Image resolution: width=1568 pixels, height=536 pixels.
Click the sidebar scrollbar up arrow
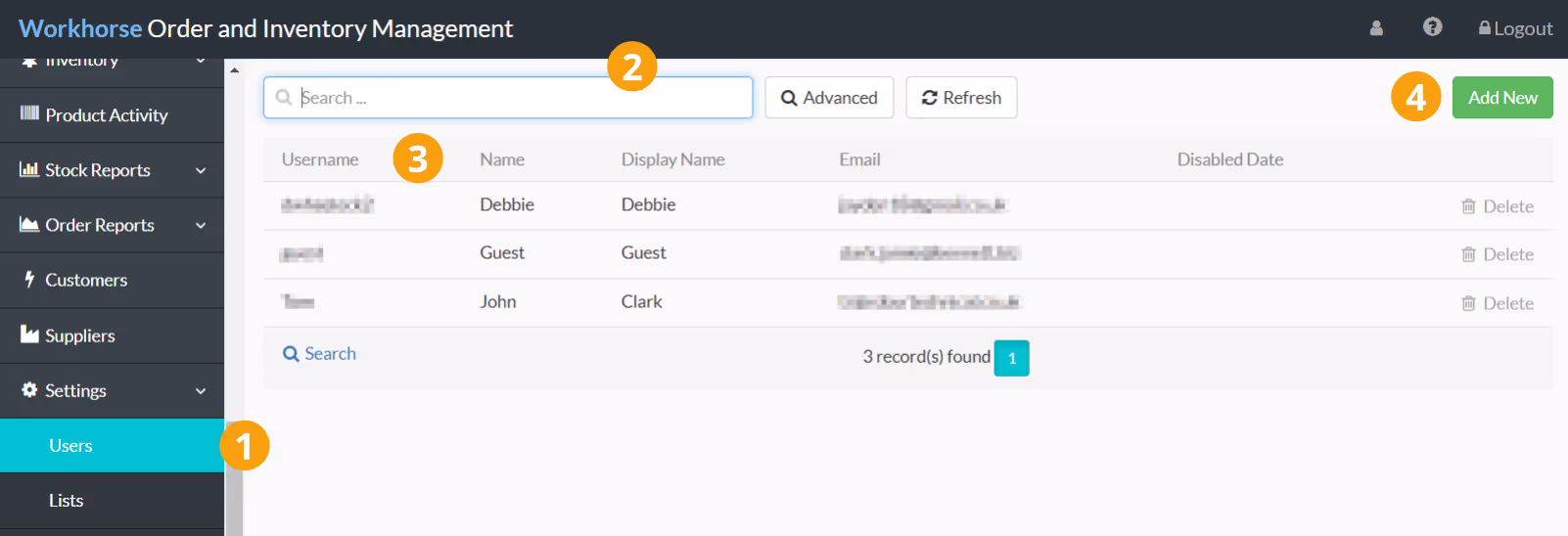coord(234,70)
